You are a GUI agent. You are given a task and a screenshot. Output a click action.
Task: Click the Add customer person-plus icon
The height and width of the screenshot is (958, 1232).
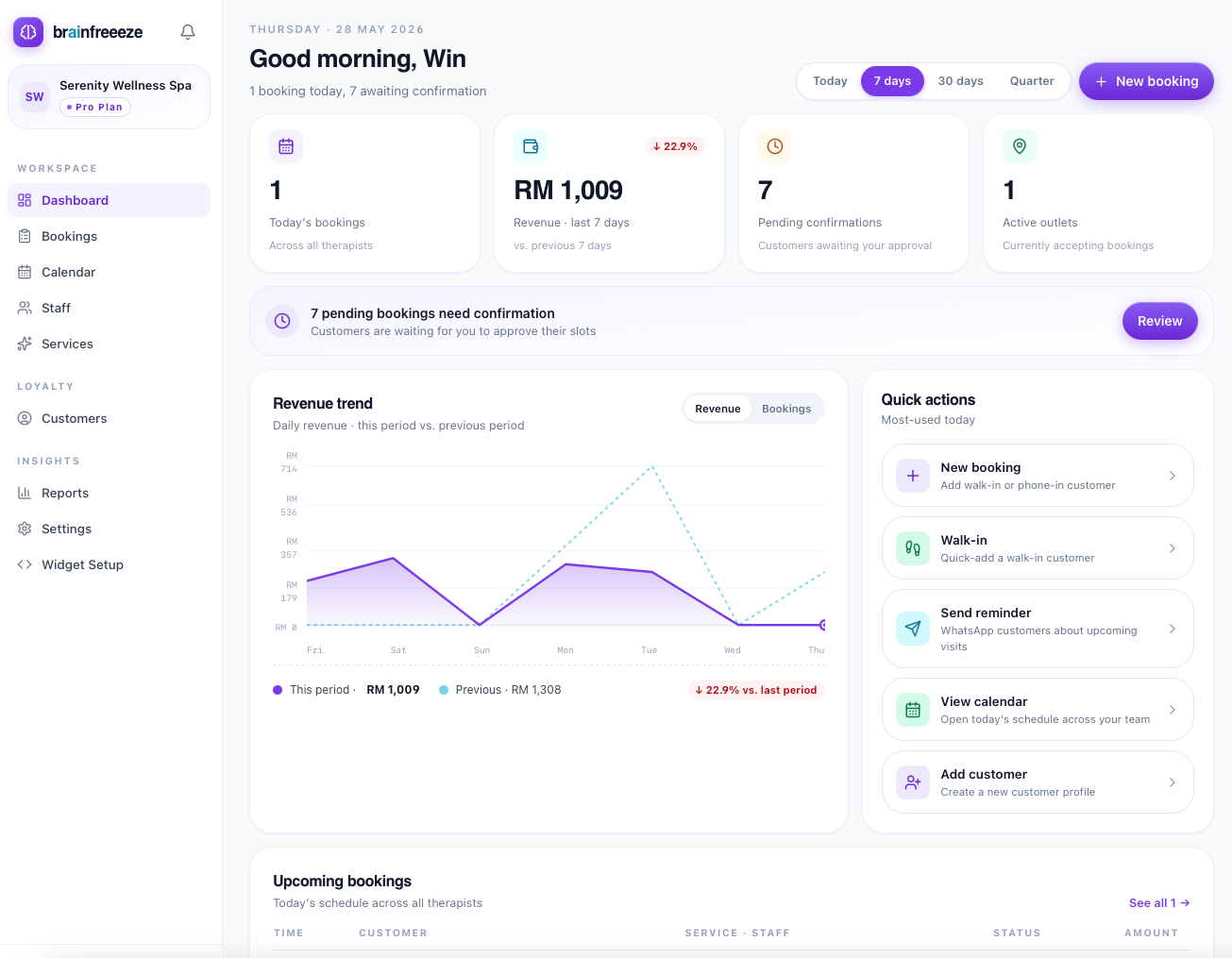[x=913, y=782]
